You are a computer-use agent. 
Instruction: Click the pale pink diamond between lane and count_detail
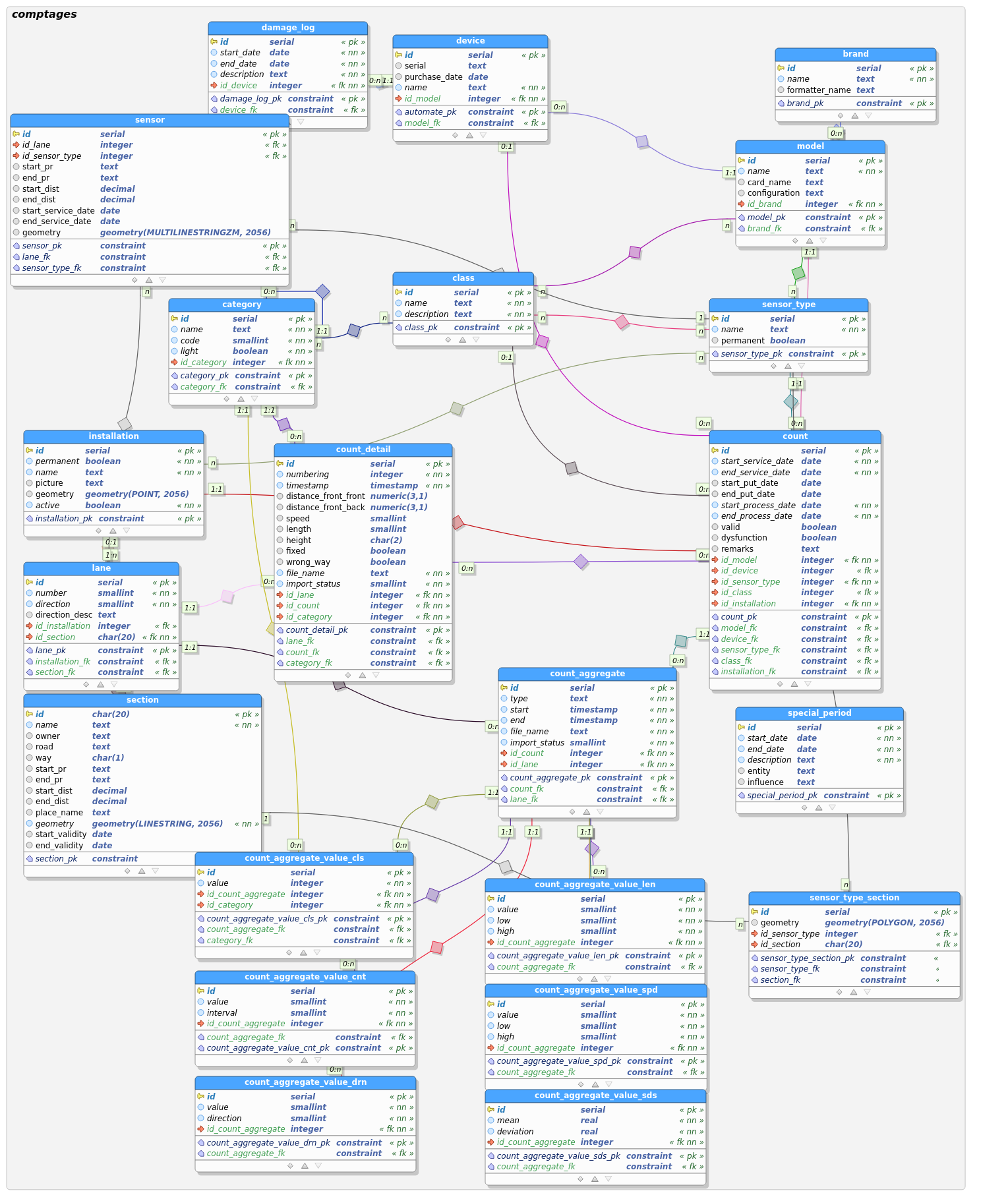point(227,597)
